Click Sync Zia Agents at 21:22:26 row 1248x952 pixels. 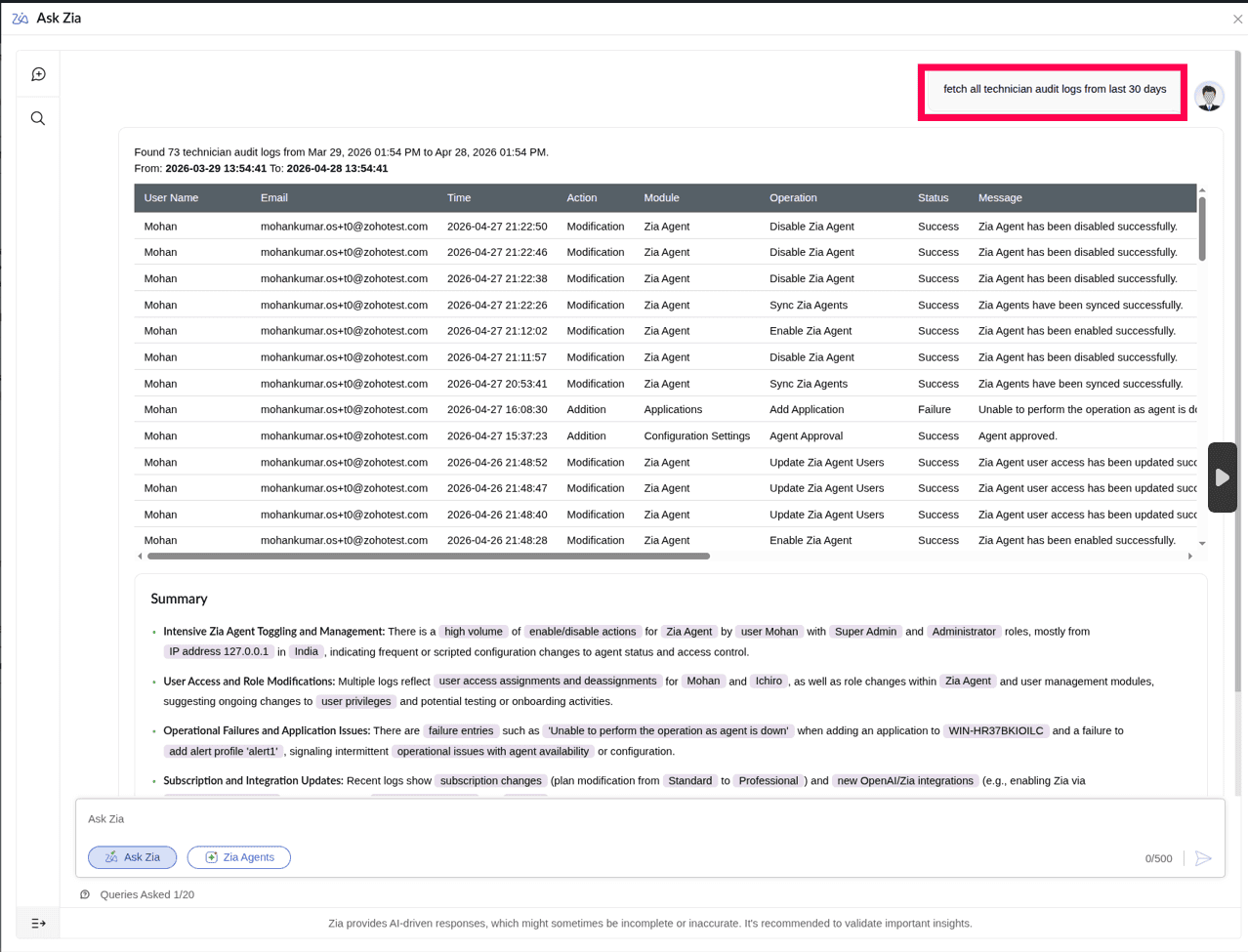[x=809, y=305]
